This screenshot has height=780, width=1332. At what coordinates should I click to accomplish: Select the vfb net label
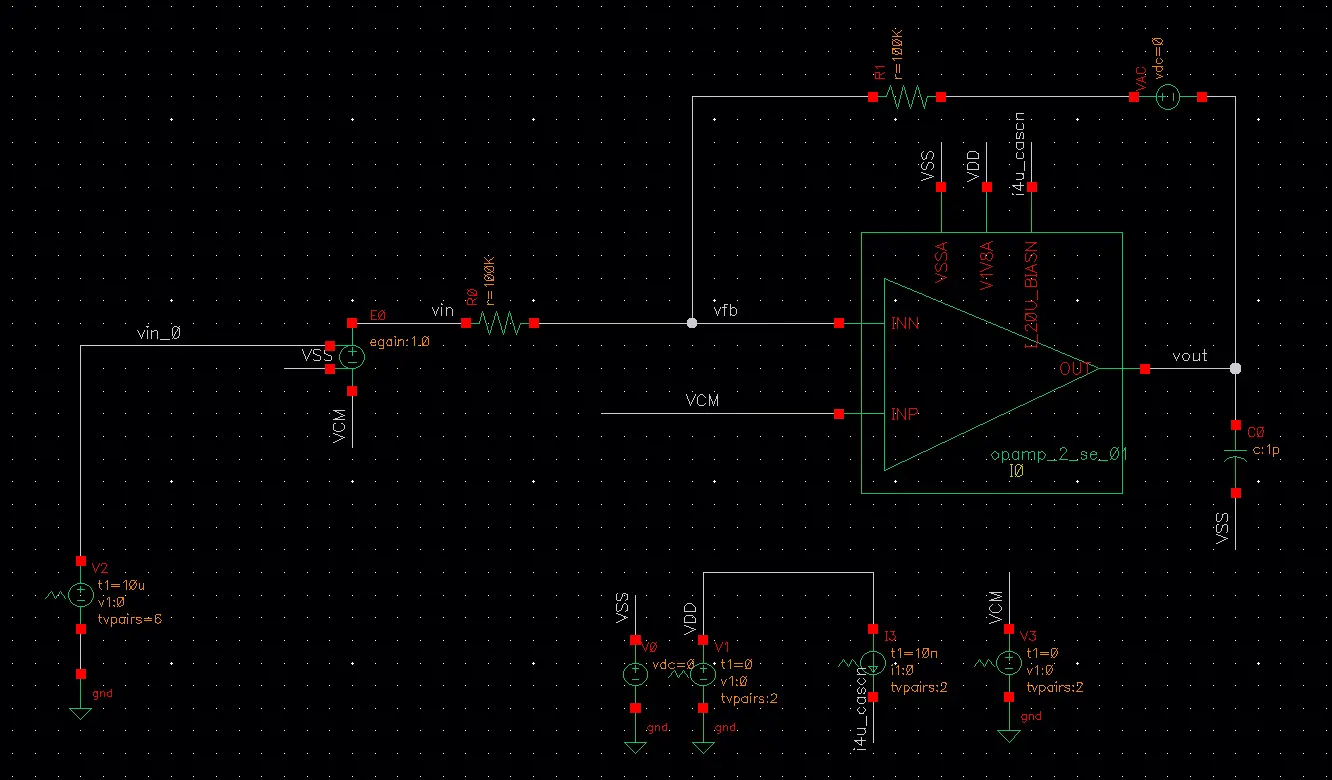[727, 311]
